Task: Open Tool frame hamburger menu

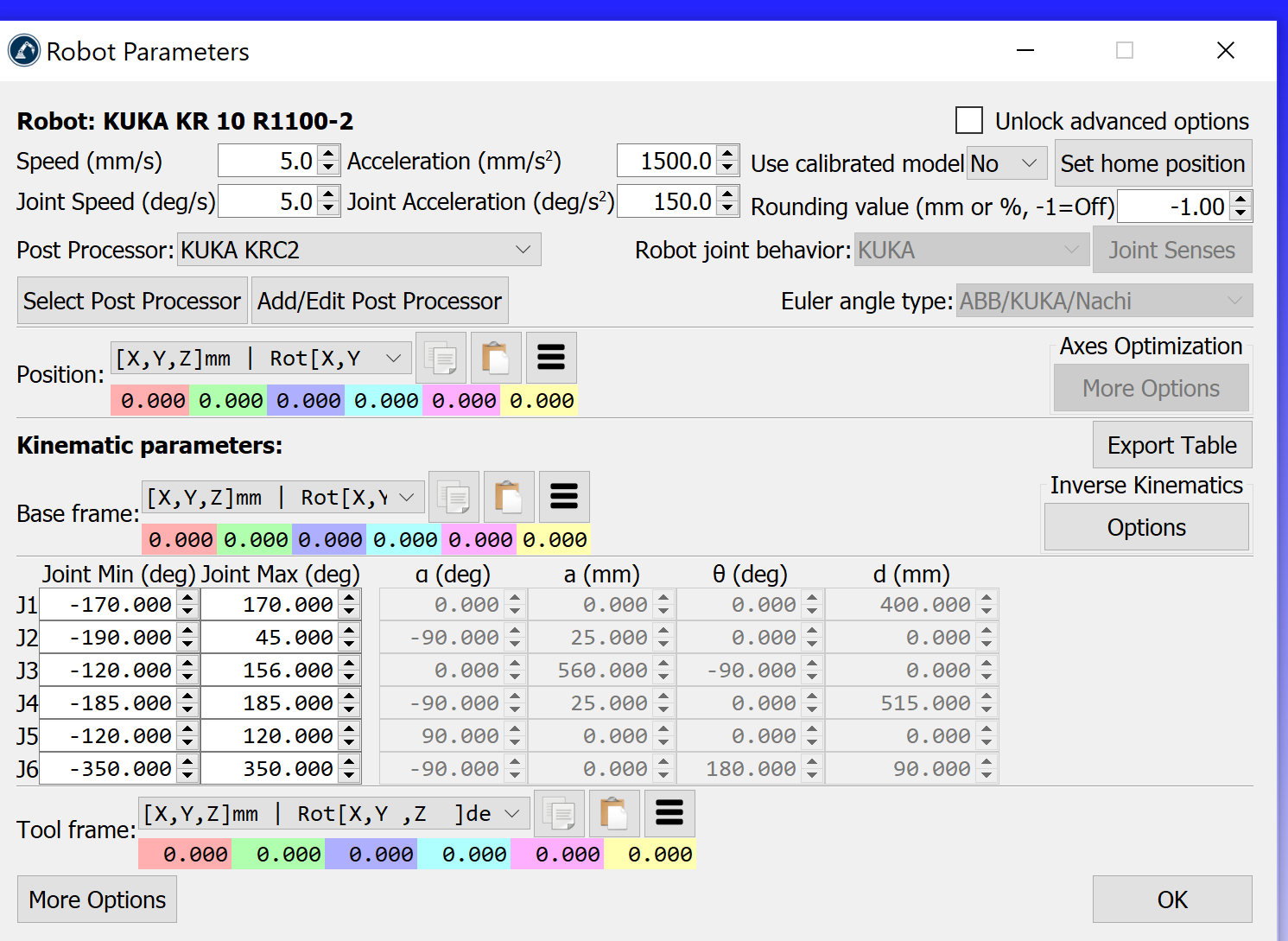Action: point(669,814)
